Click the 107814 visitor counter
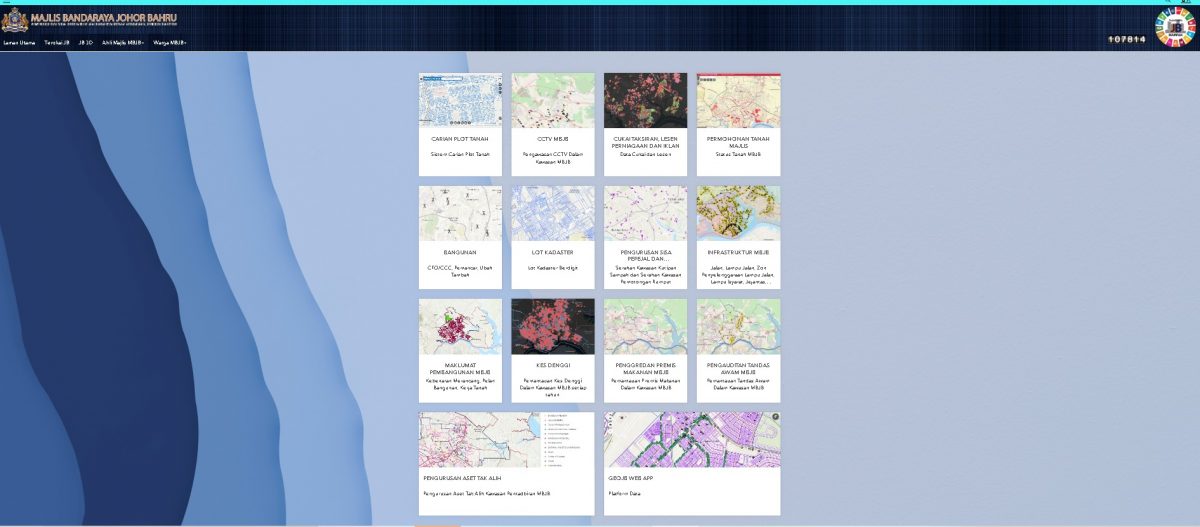This screenshot has width=1200, height=527. click(x=1127, y=40)
